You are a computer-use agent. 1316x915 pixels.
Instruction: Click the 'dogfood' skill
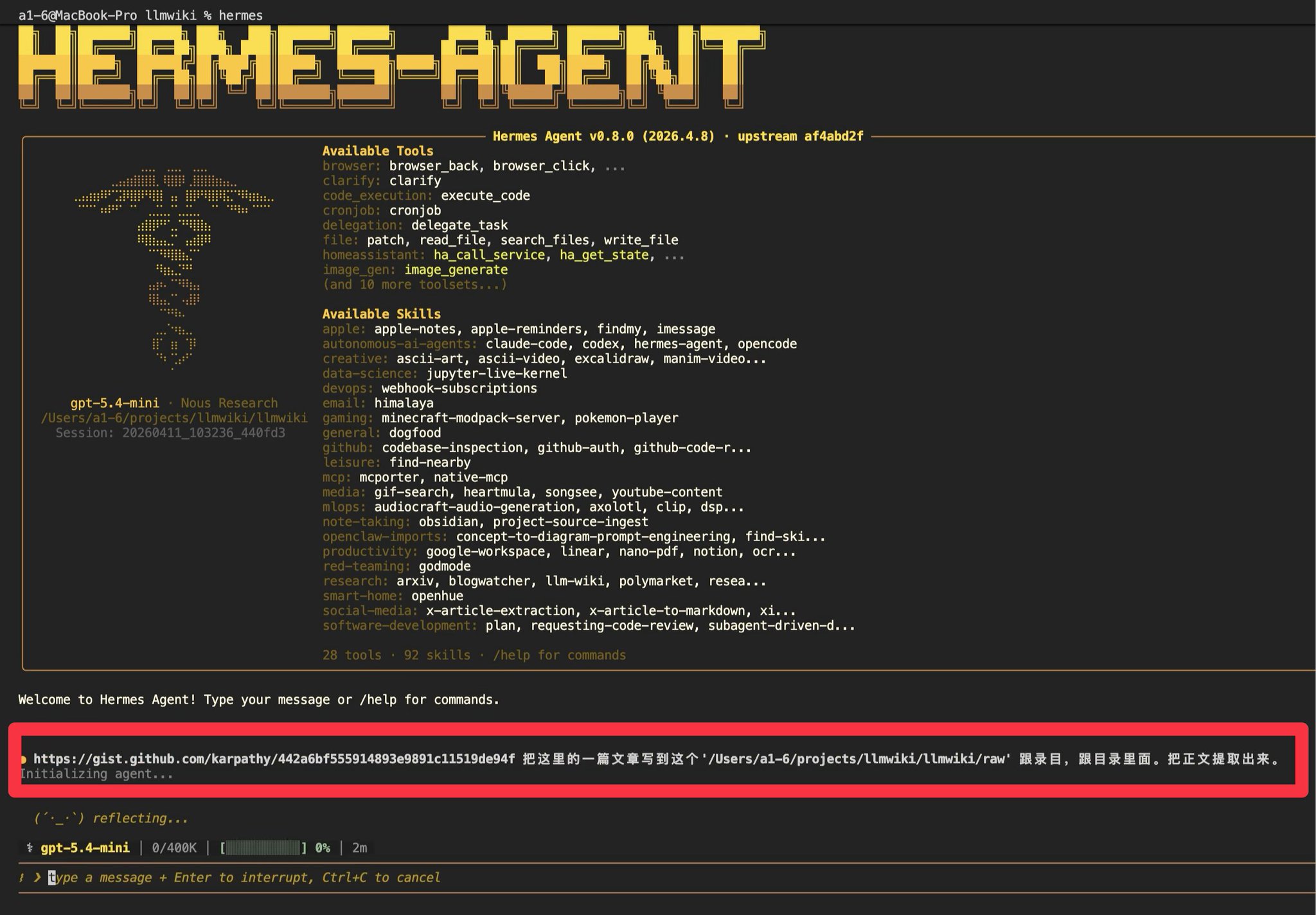click(415, 433)
